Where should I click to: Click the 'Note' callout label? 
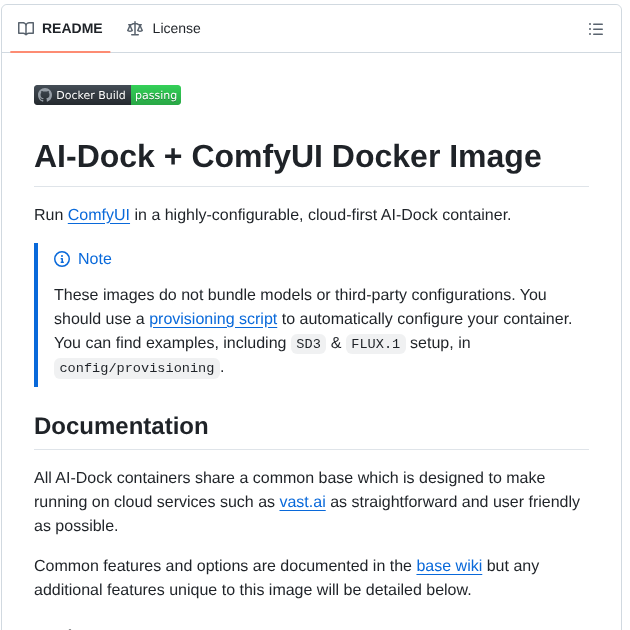(95, 259)
